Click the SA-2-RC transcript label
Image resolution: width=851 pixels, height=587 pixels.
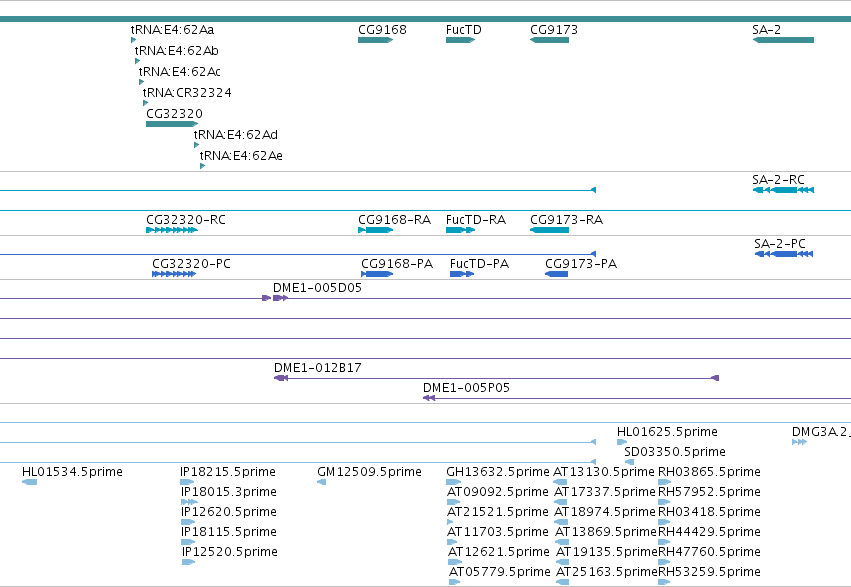click(778, 180)
